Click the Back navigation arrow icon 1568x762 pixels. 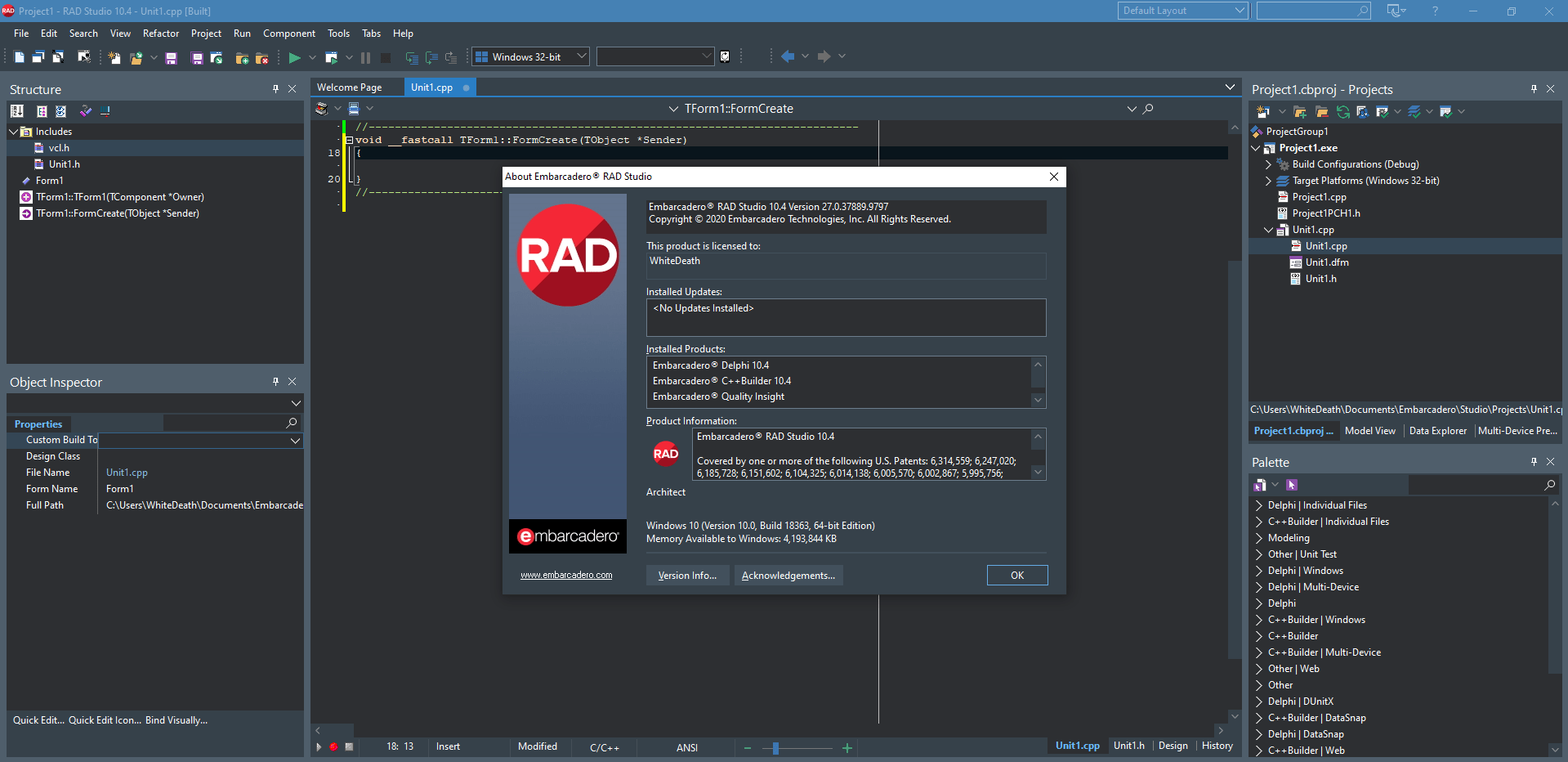(788, 56)
